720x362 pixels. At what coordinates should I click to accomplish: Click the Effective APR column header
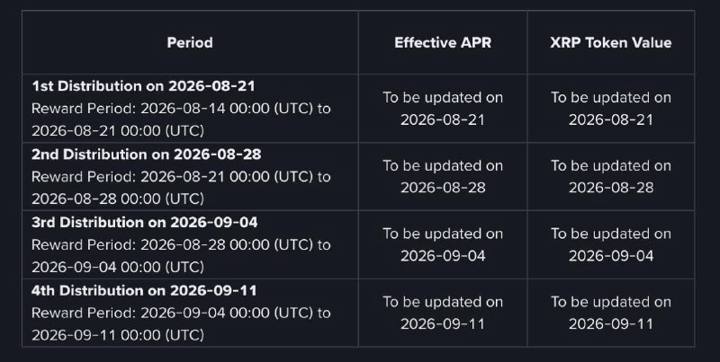(443, 43)
